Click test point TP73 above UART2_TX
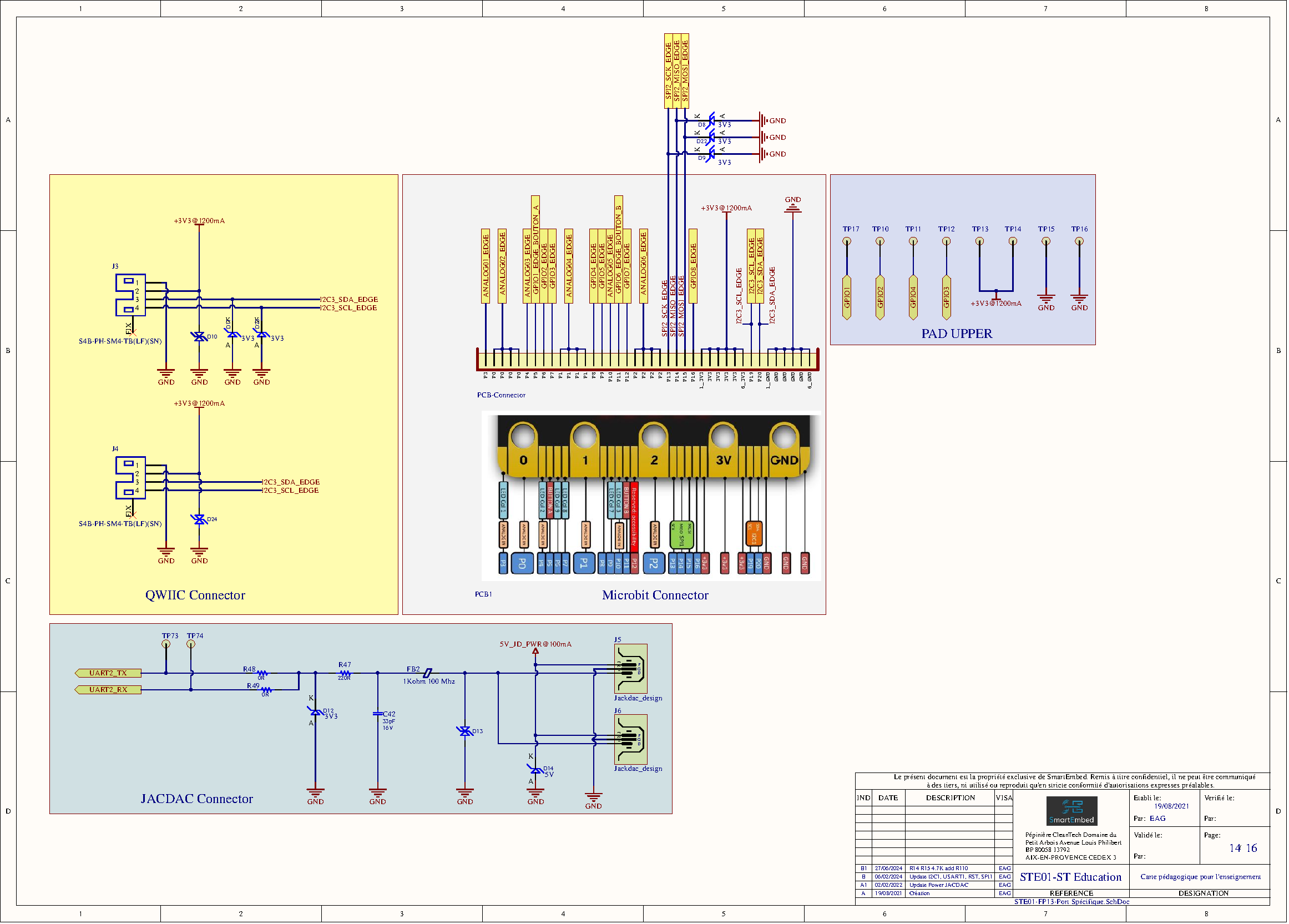The height and width of the screenshot is (924, 1289). pyautogui.click(x=166, y=644)
